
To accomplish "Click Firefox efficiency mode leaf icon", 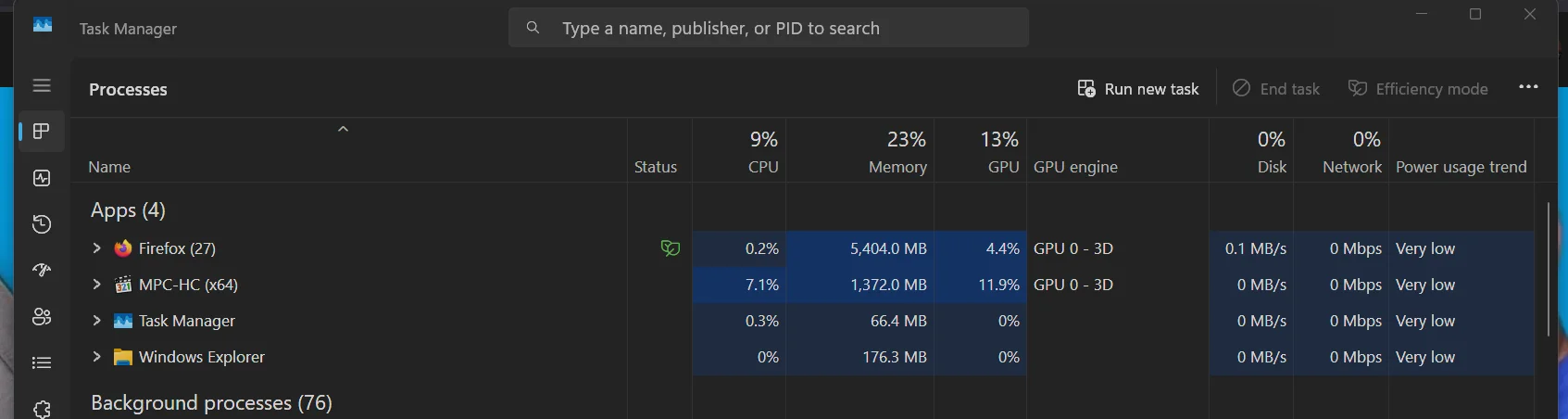I will click(x=671, y=248).
